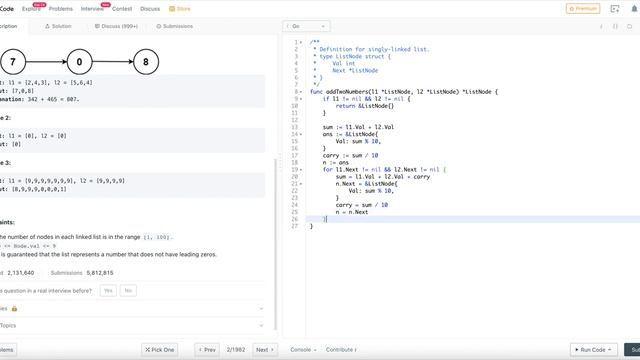640x360 pixels.
Task: Open the Go language dropdown
Action: 306,26
